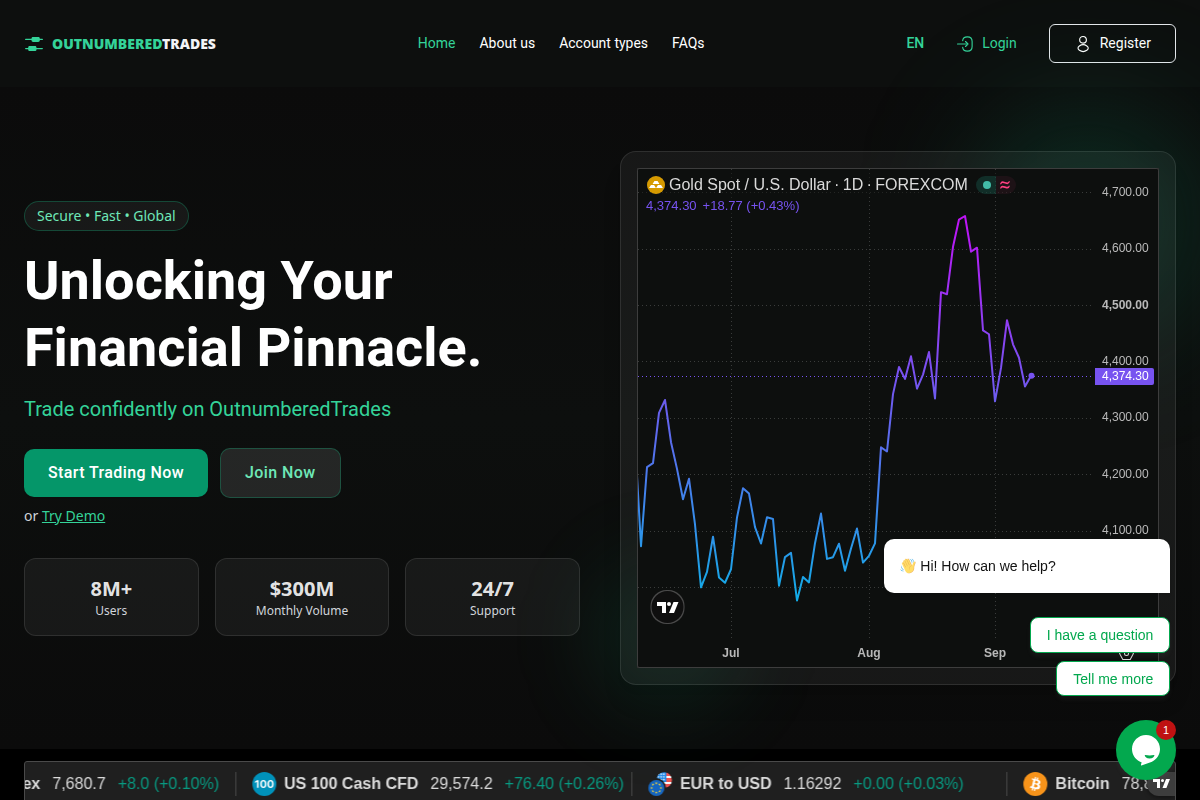
Task: Open the EN language selector
Action: click(915, 43)
